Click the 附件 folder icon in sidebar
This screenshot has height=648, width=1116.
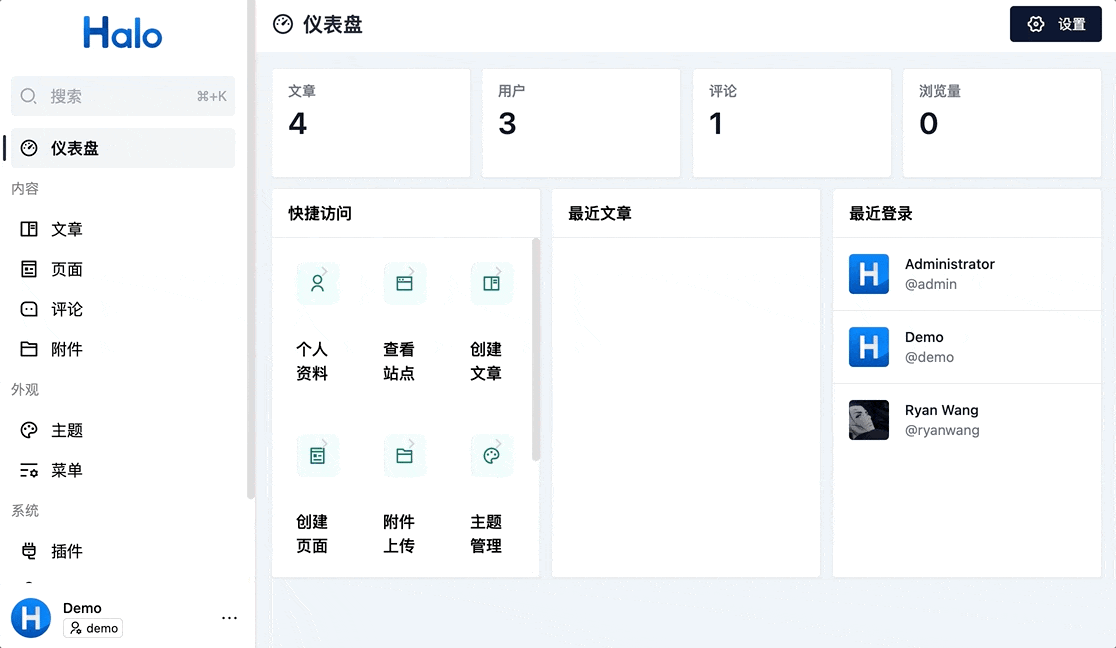click(x=29, y=349)
